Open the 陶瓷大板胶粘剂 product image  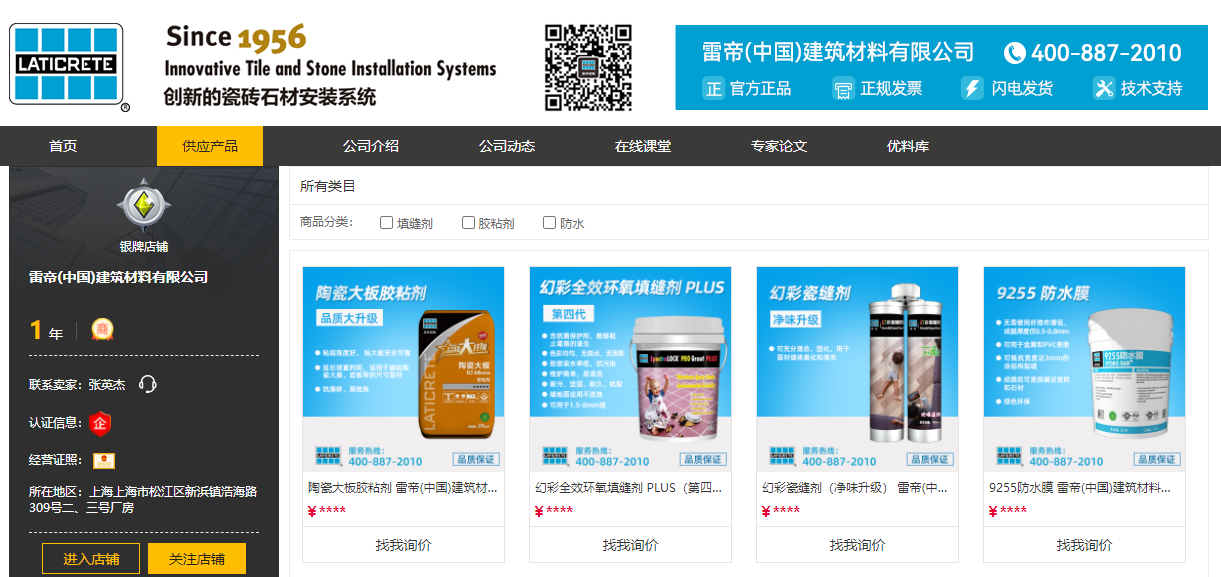[403, 369]
